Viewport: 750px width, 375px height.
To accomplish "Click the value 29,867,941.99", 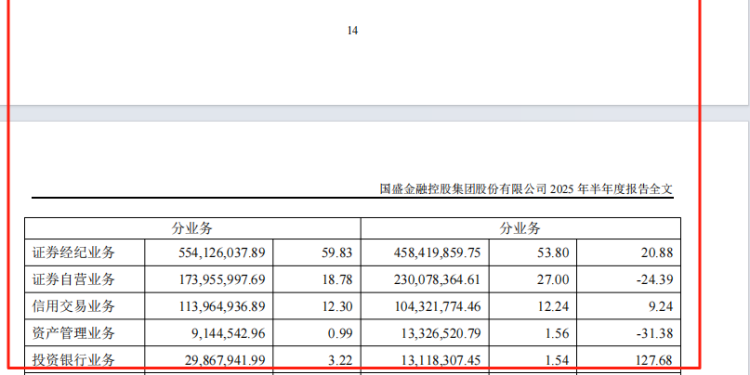I will pos(225,360).
